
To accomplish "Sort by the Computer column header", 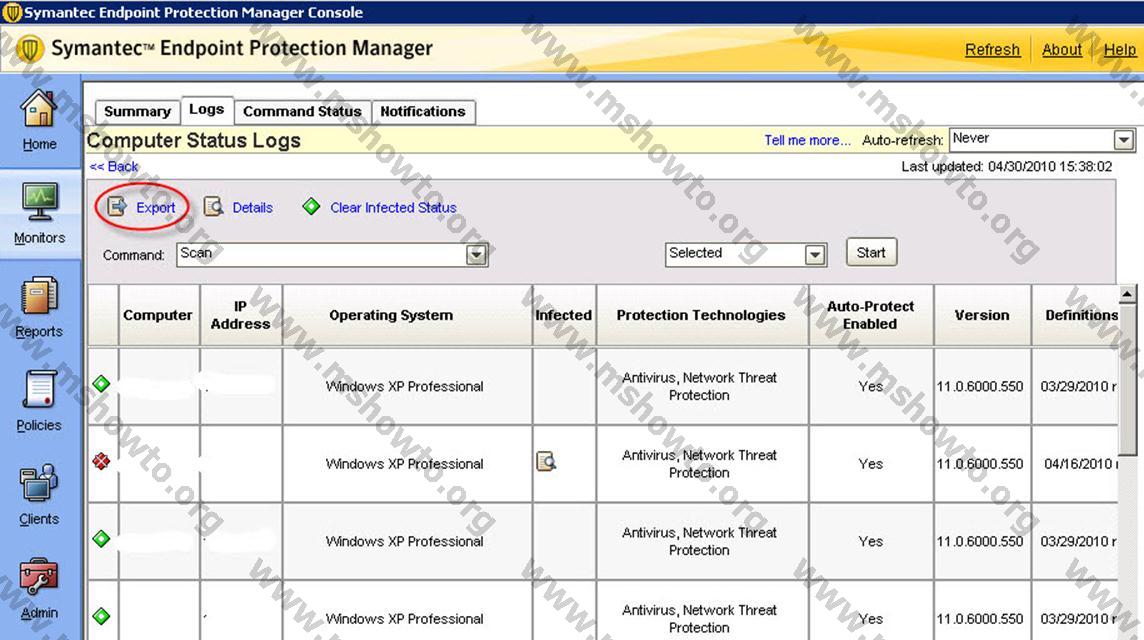I will click(158, 315).
